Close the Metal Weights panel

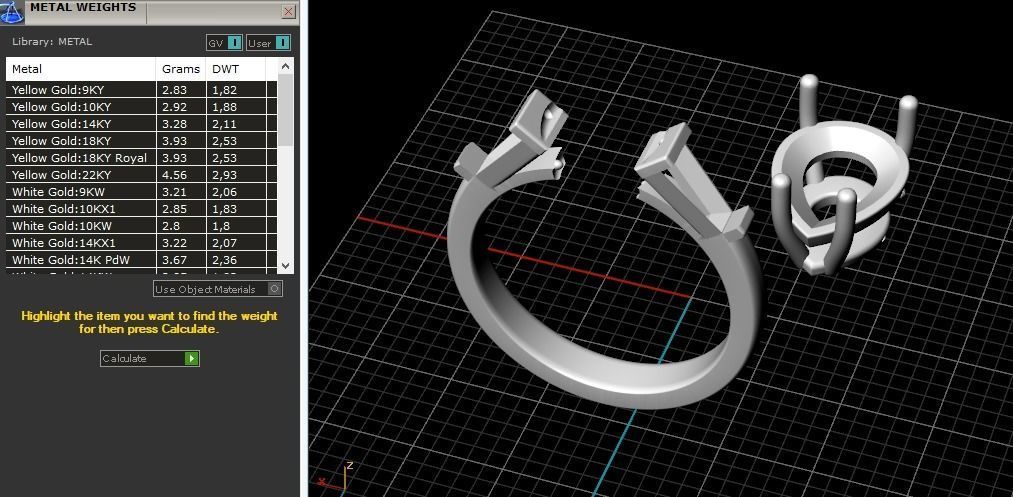289,11
